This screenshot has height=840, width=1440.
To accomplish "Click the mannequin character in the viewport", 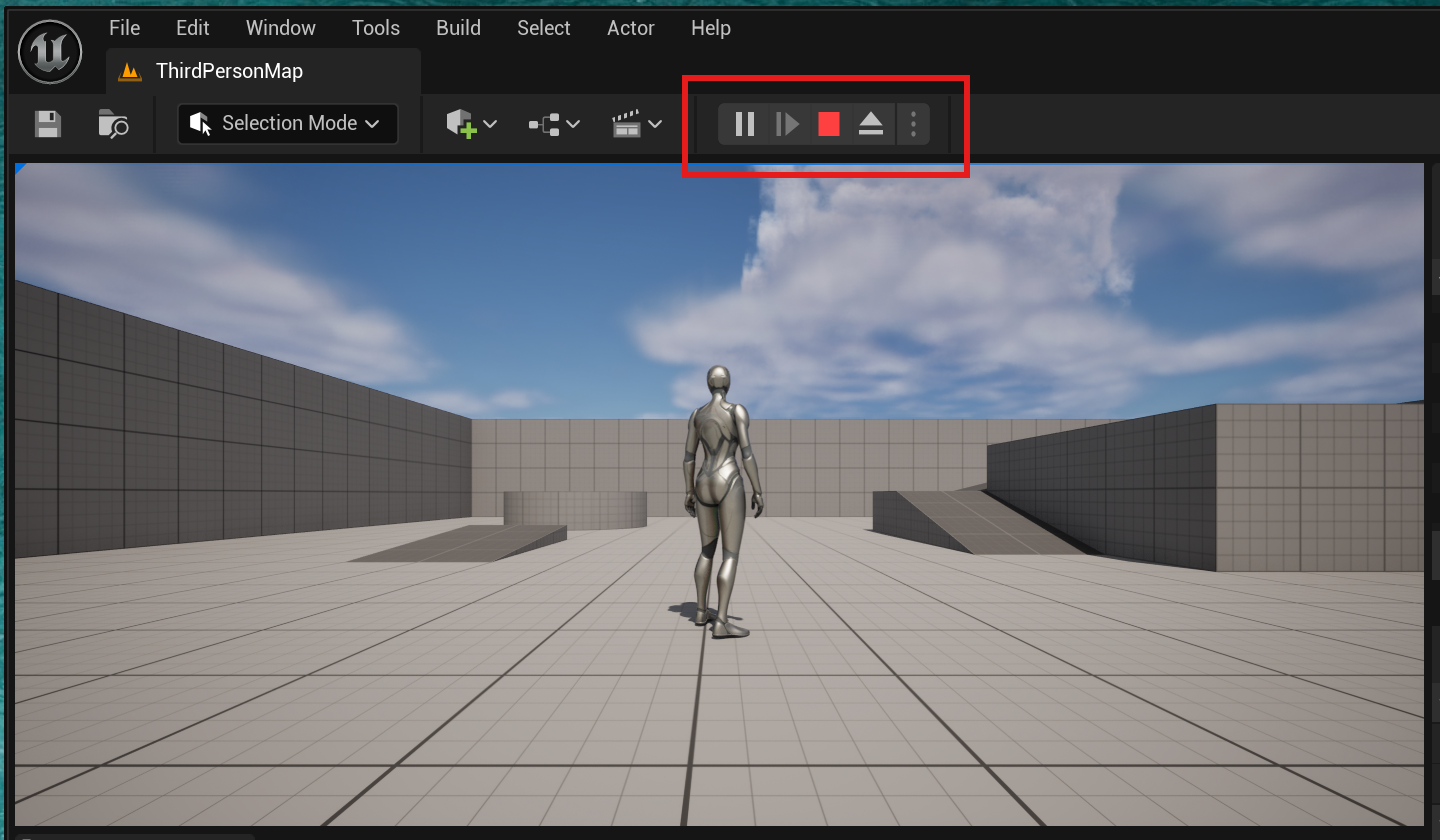I will click(x=721, y=500).
